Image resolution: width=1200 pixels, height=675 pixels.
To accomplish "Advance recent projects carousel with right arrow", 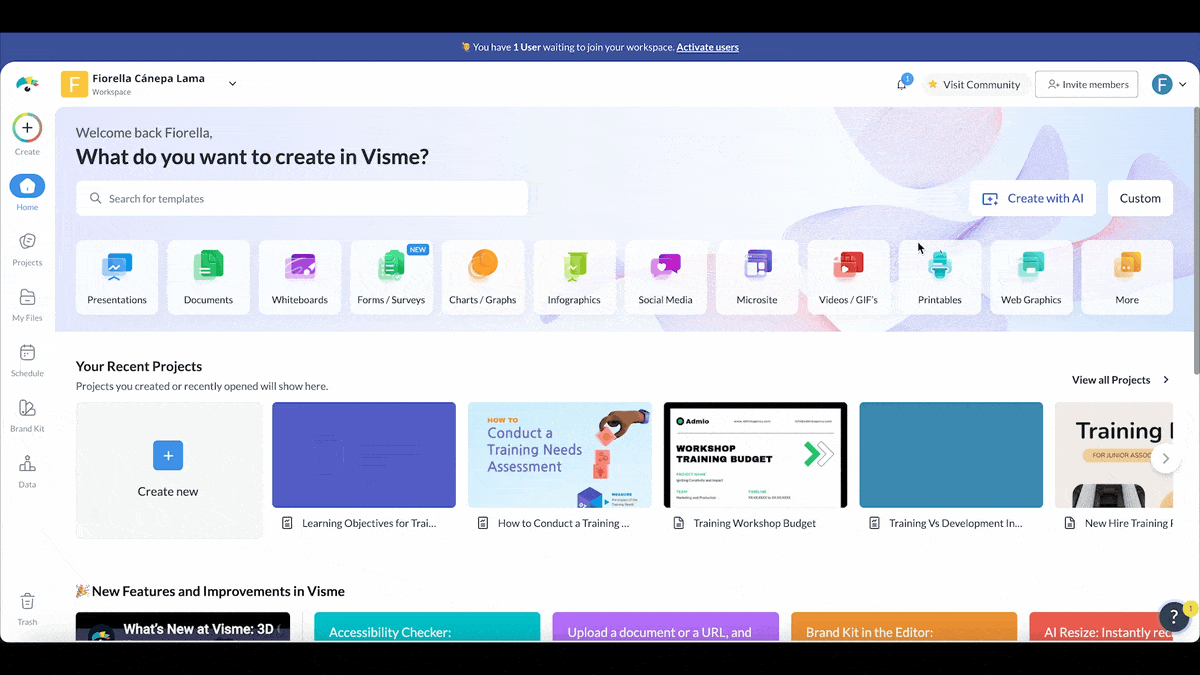I will coord(1165,458).
